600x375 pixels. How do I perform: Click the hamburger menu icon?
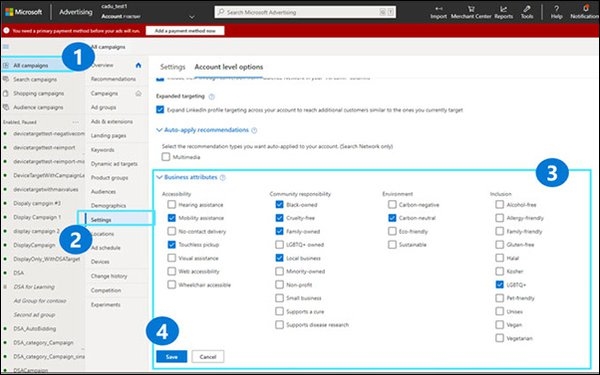pos(6,47)
